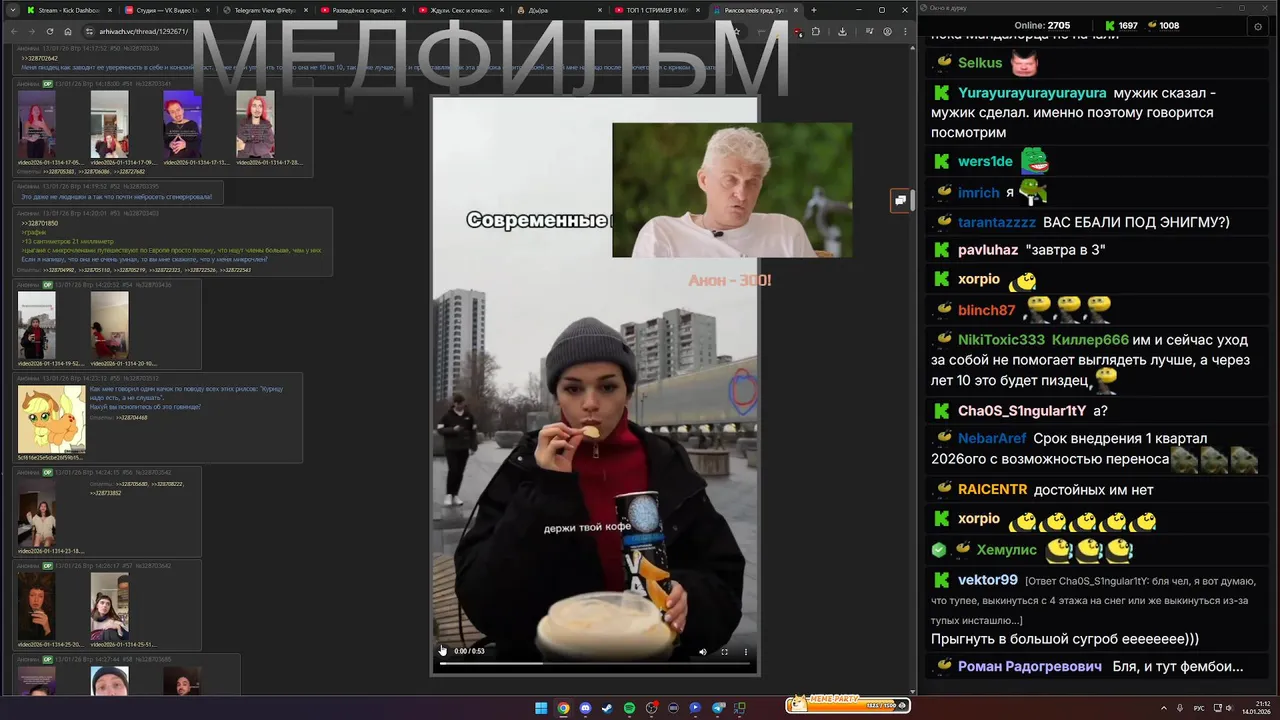Switch the РУС input language indicator
This screenshot has width=1280, height=720.
point(1199,708)
